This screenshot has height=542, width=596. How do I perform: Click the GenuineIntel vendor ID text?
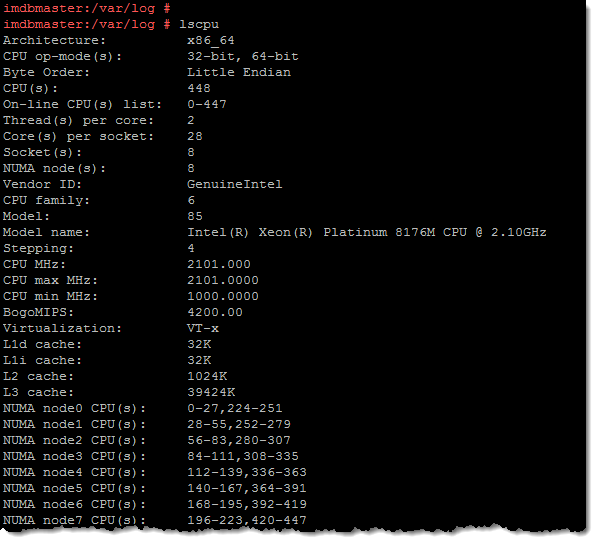235,184
